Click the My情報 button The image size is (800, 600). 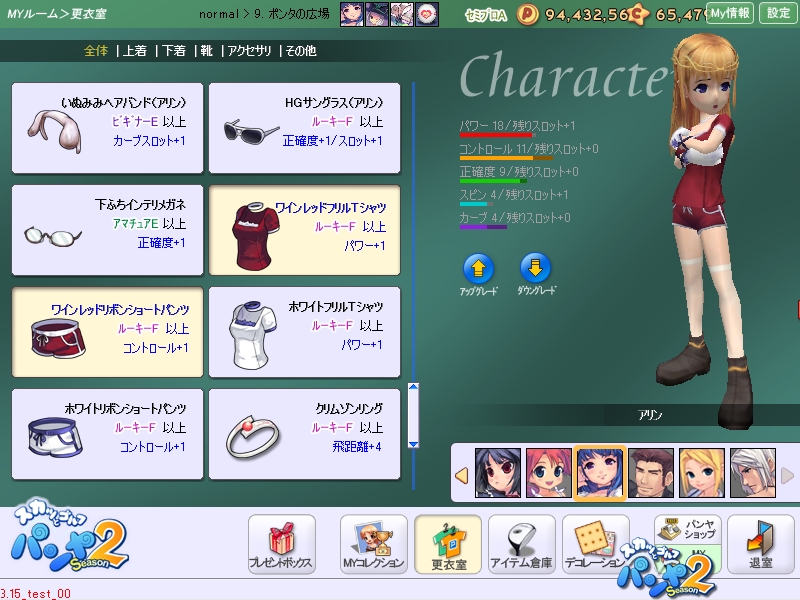pyautogui.click(x=729, y=13)
